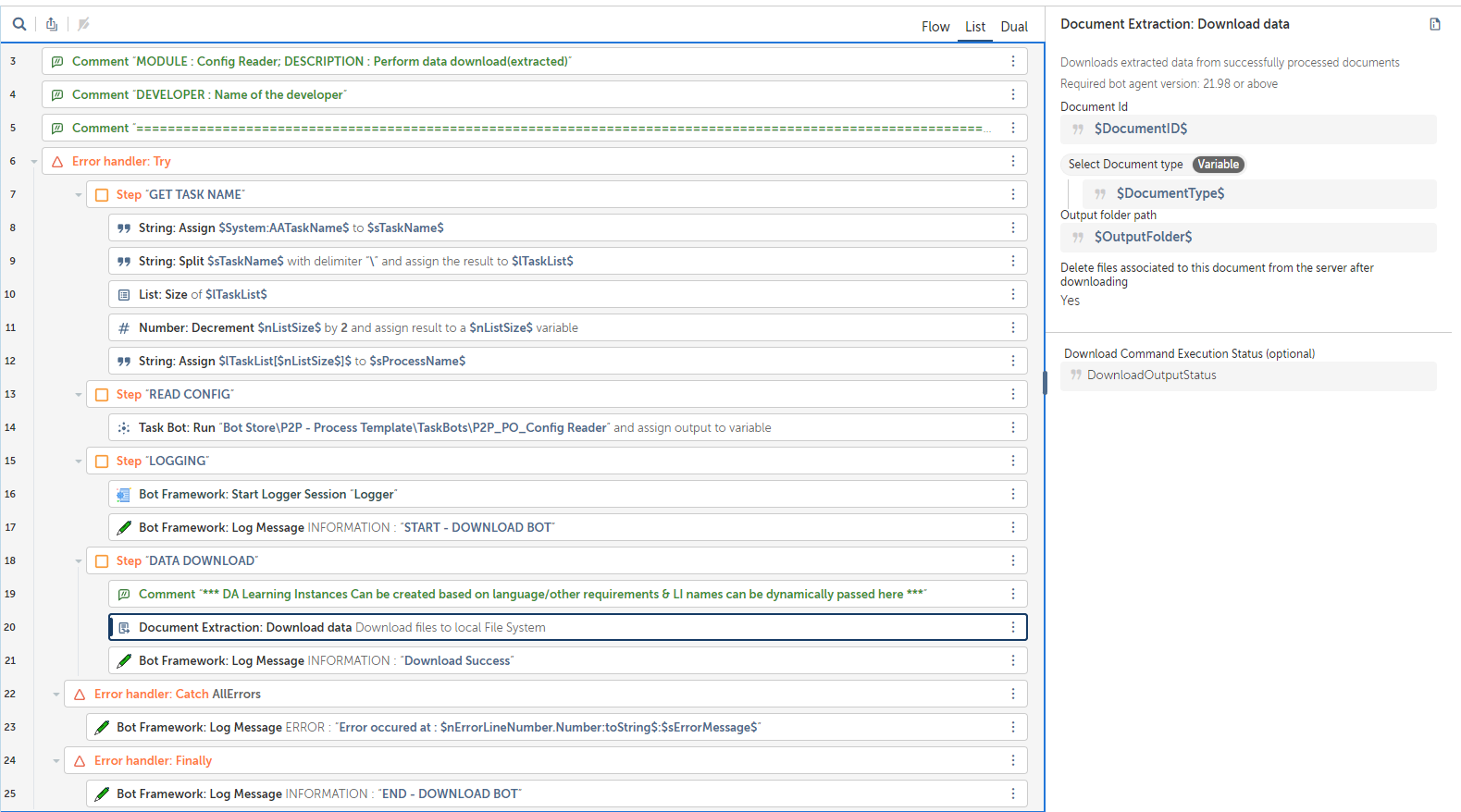Screen dimensions: 1461x812
Task: Collapse the Error handler: Catch block
Action: (56, 695)
